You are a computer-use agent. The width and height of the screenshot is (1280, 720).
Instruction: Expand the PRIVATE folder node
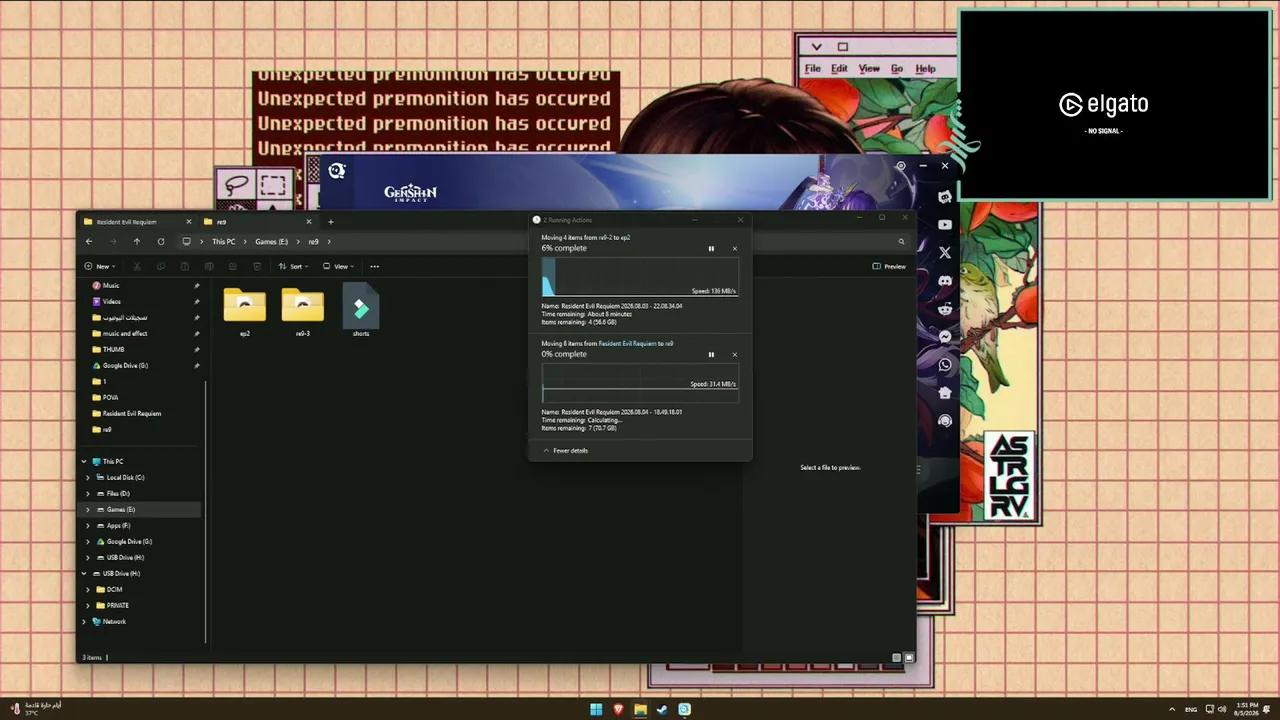(88, 606)
